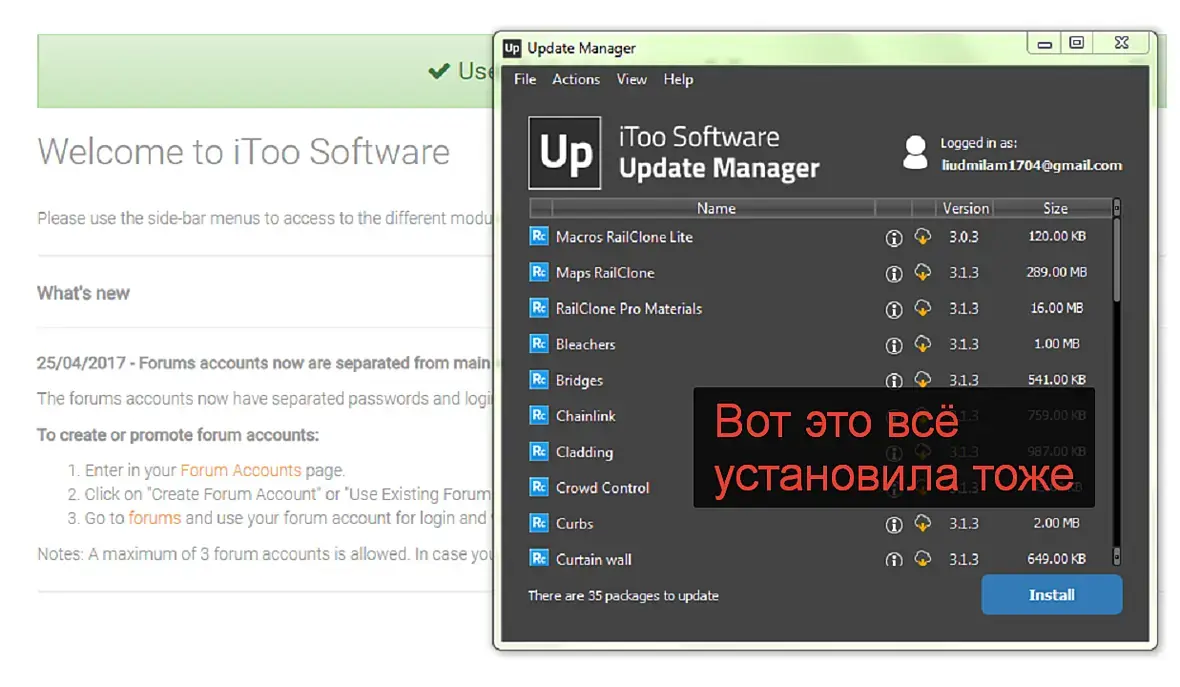Click the Install button
The width and height of the screenshot is (1180, 687).
[1051, 594]
